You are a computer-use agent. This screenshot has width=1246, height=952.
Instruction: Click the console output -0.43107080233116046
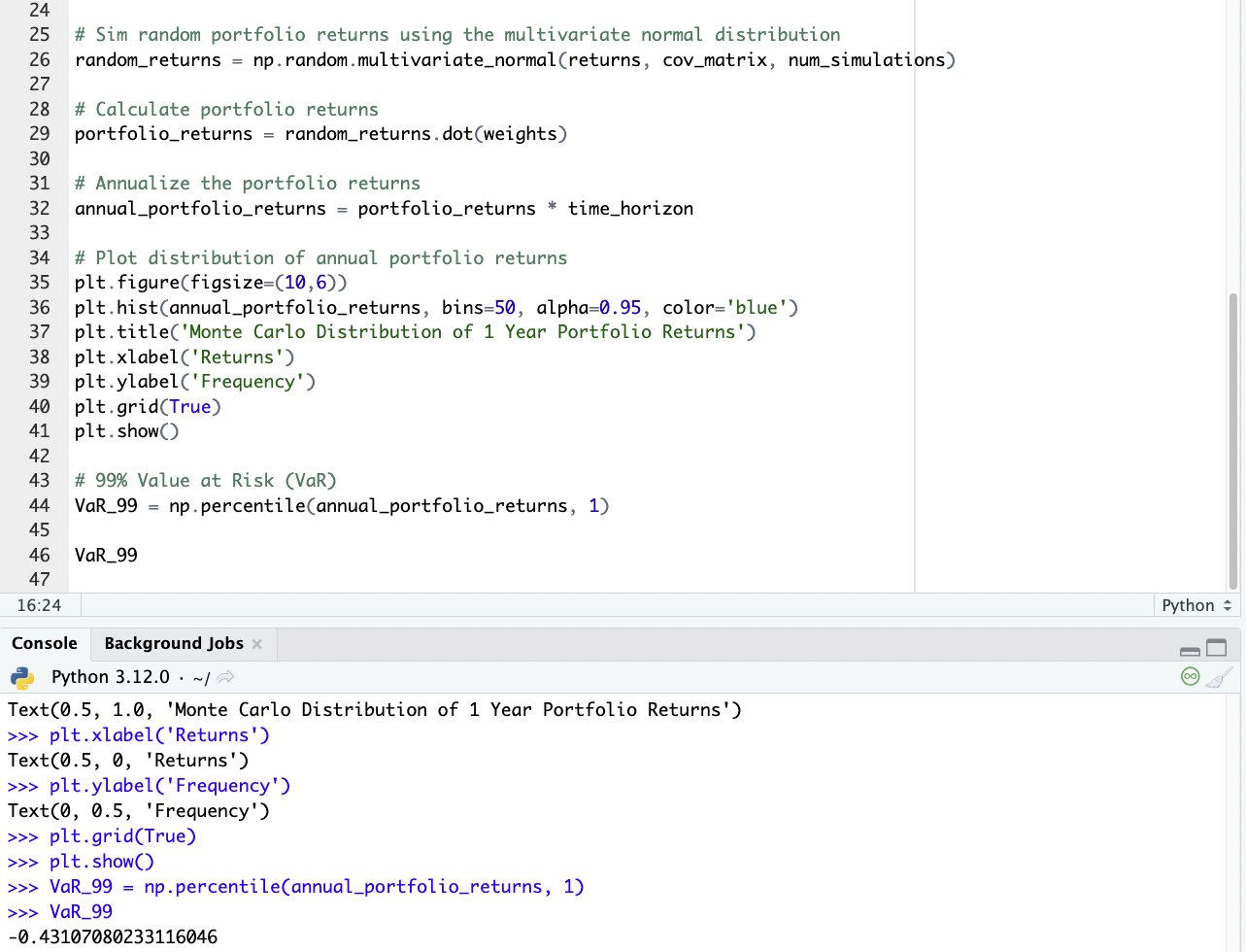pyautogui.click(x=113, y=937)
